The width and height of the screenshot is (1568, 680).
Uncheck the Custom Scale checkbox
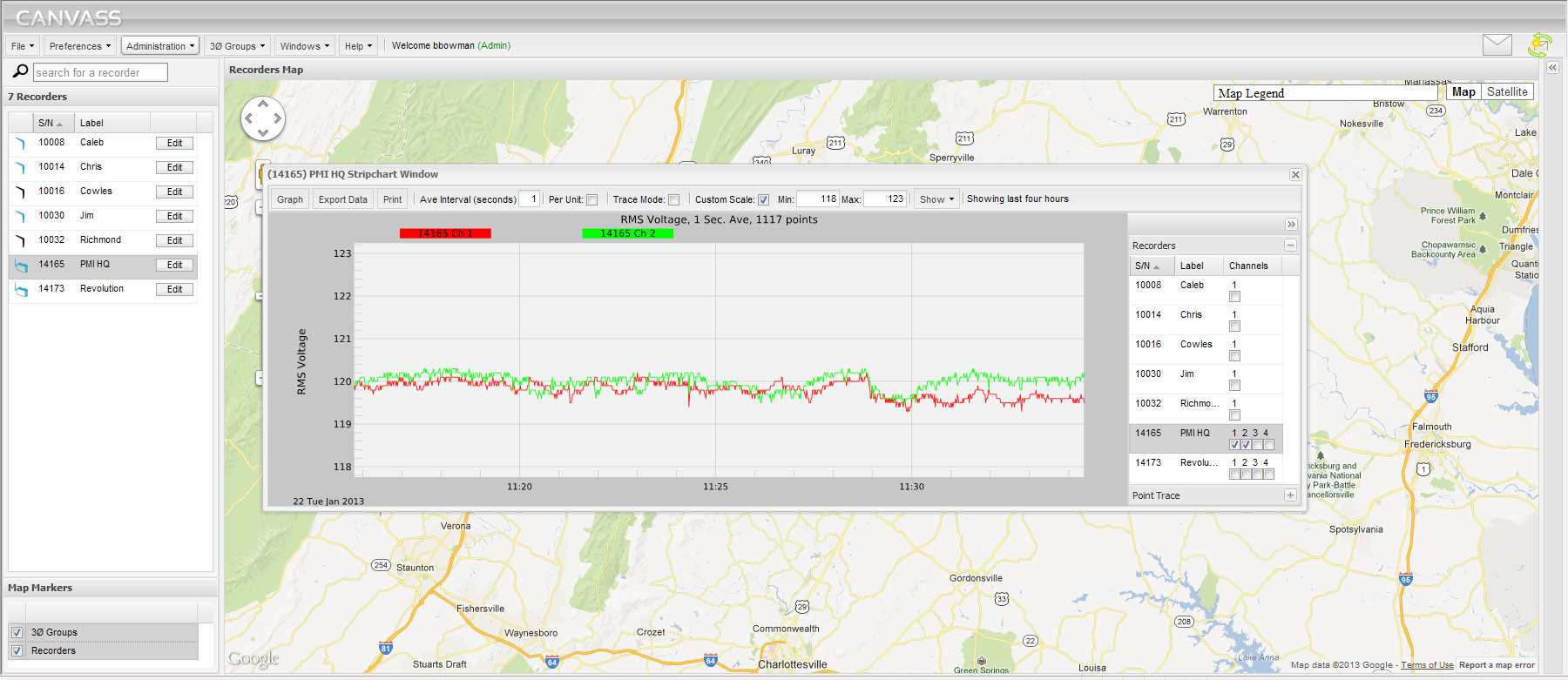click(x=763, y=199)
